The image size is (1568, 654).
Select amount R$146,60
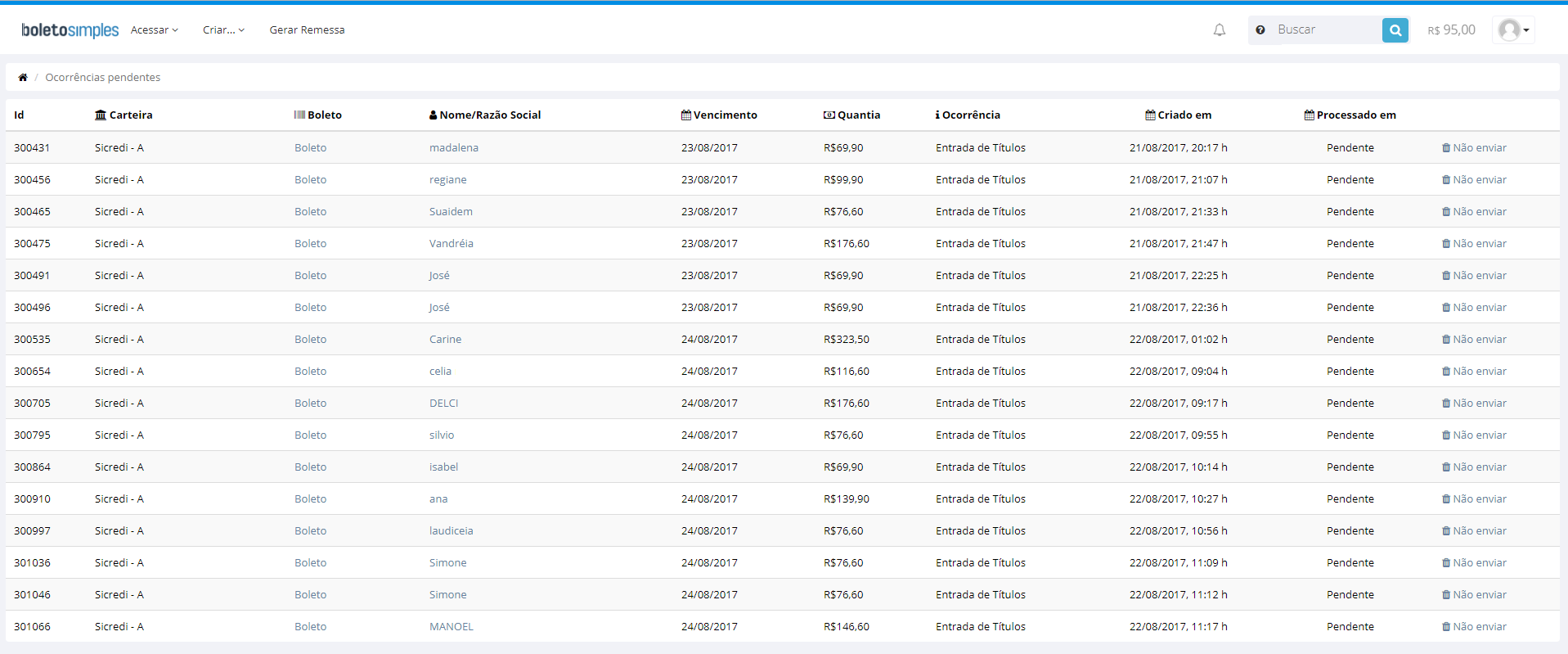(847, 627)
